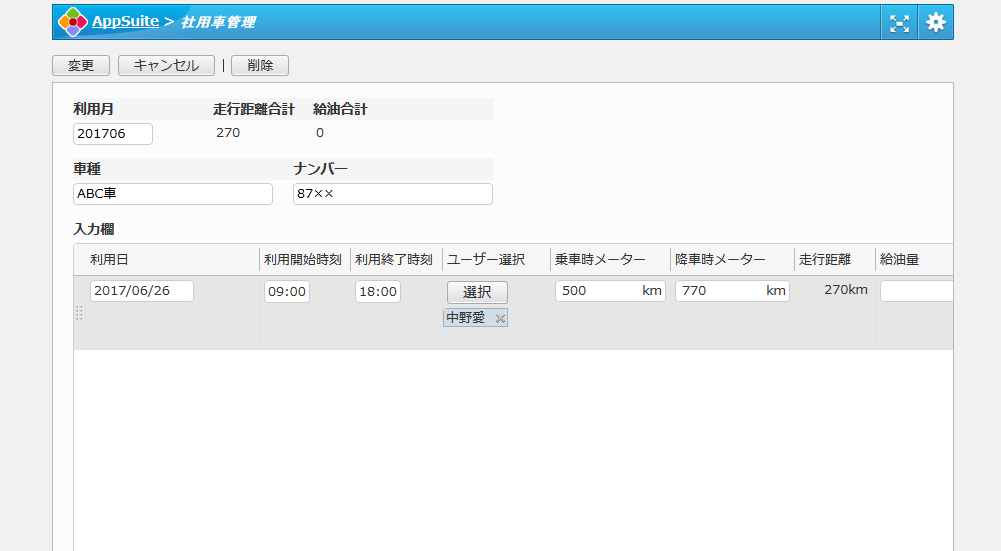Click the 利用終了時刻 time field
The width and height of the screenshot is (1001, 551).
(378, 292)
